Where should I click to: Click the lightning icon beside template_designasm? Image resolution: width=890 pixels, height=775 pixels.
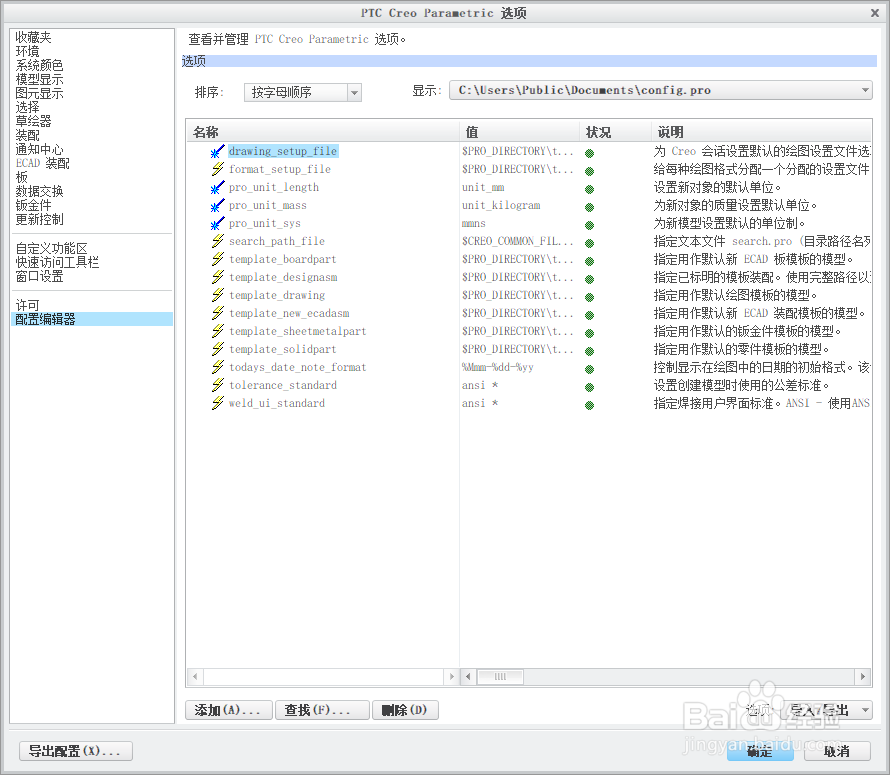pos(217,278)
